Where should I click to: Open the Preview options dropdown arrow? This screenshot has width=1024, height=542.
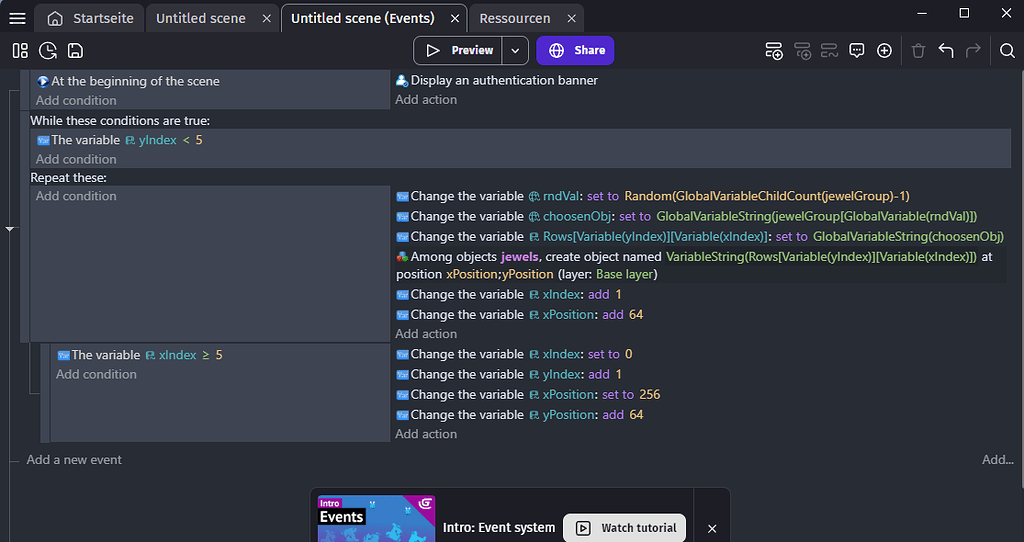tap(514, 51)
